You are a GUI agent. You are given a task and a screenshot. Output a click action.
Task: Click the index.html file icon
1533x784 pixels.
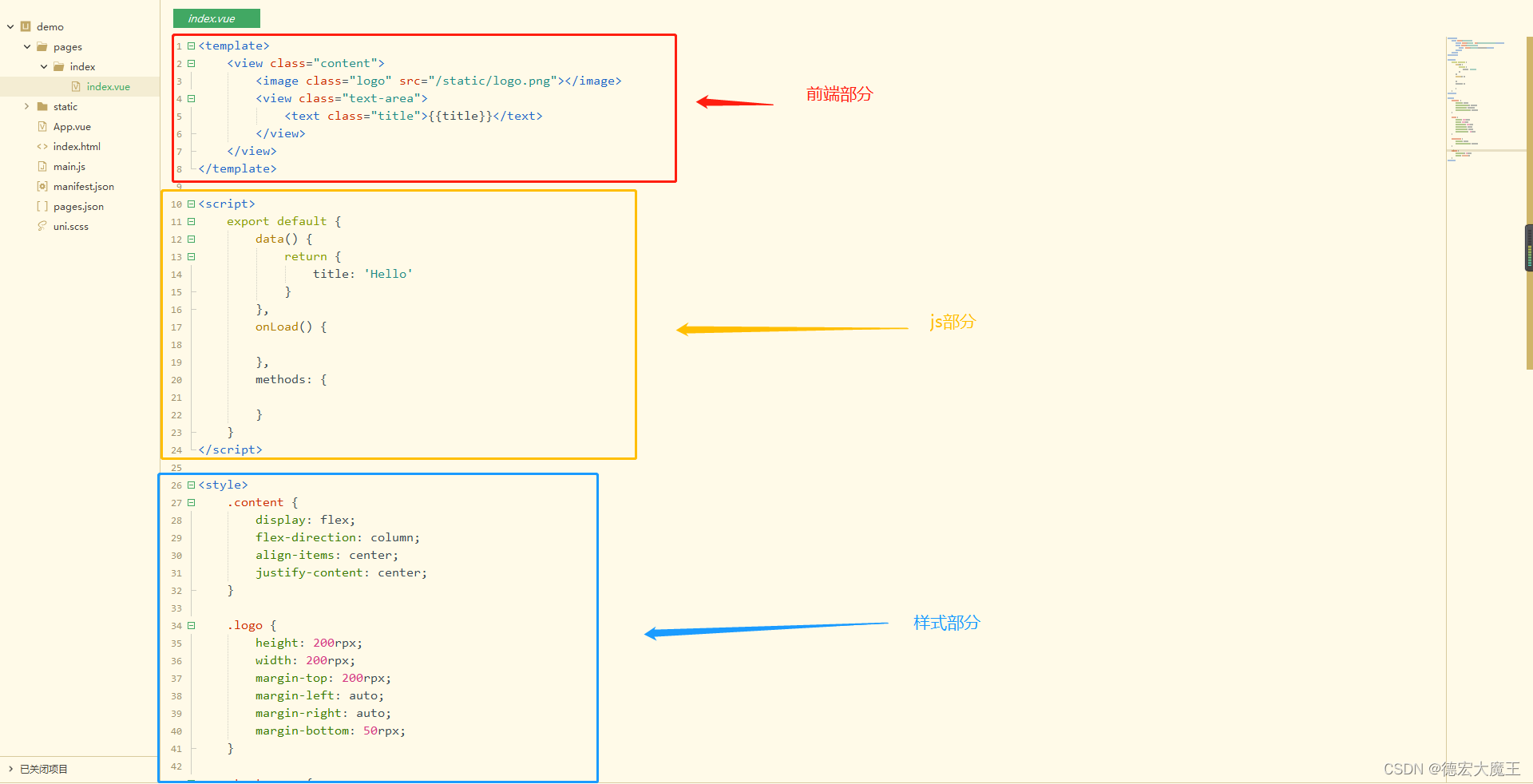coord(42,147)
